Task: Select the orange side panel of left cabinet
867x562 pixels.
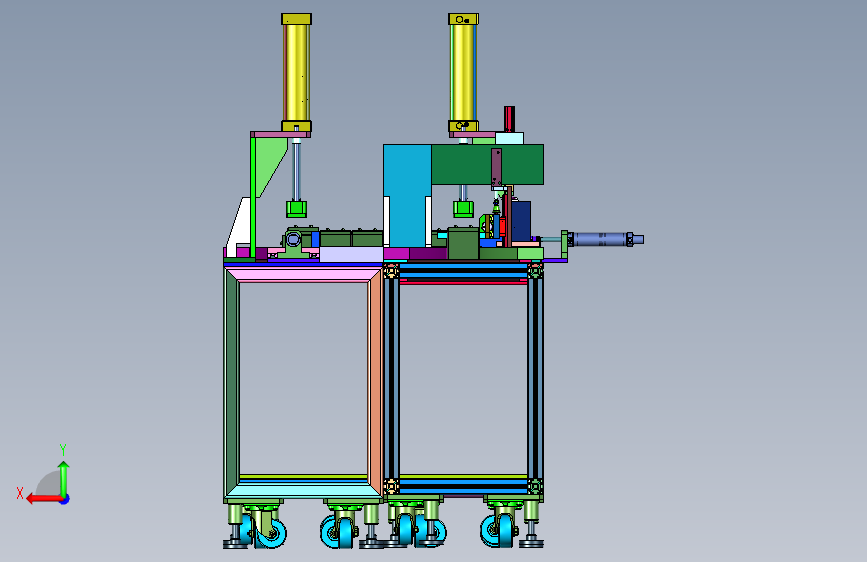Action: point(377,380)
